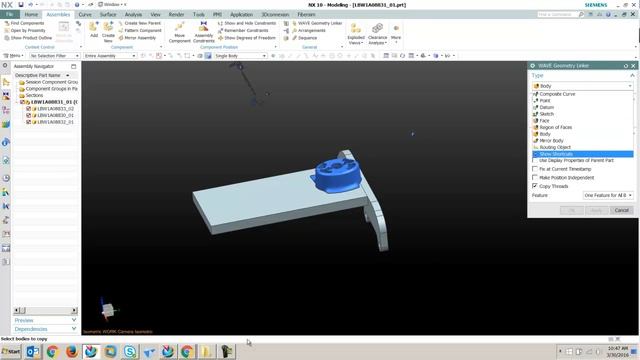Open the Move Component tool
Screen dimensions: 640x360
180,32
